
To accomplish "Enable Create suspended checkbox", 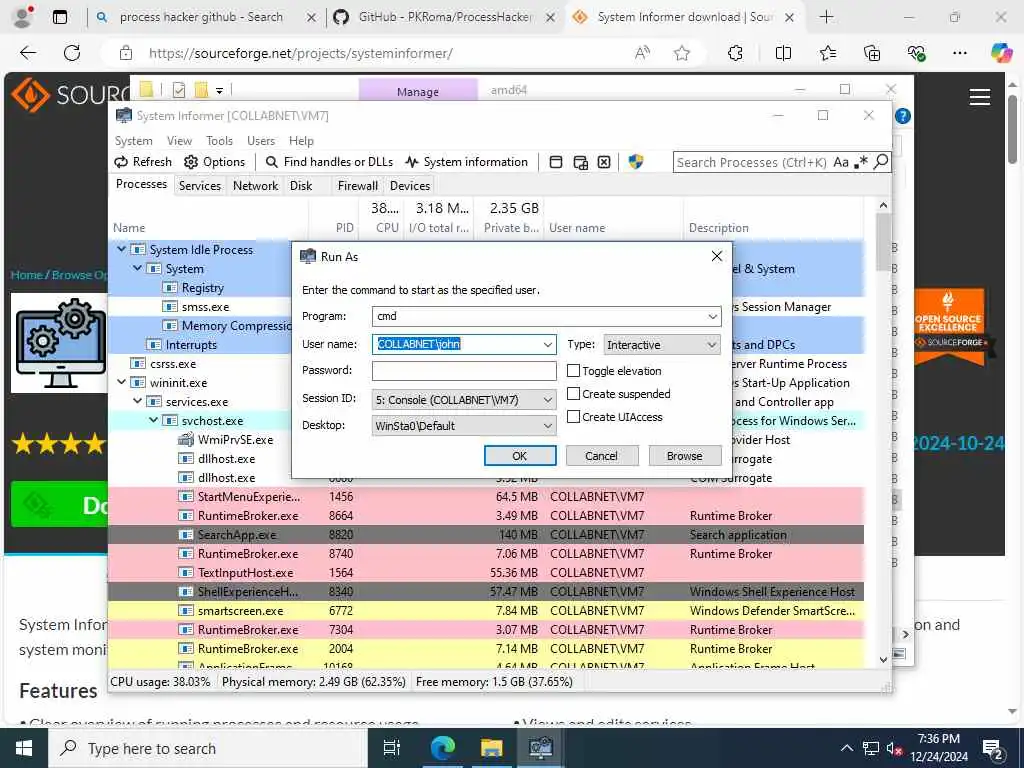I will click(x=573, y=394).
